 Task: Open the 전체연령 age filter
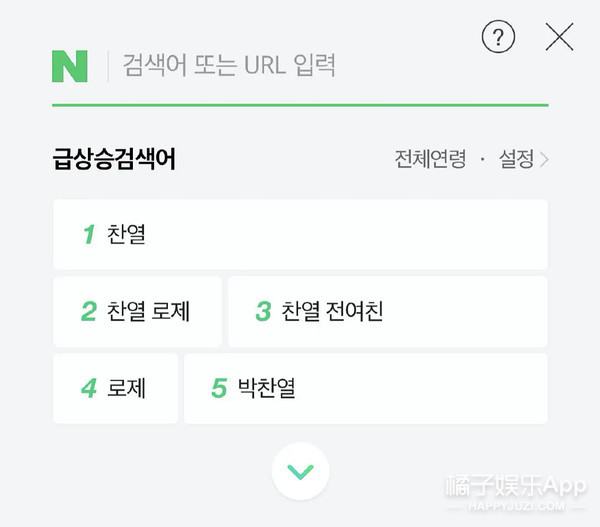[x=430, y=160]
